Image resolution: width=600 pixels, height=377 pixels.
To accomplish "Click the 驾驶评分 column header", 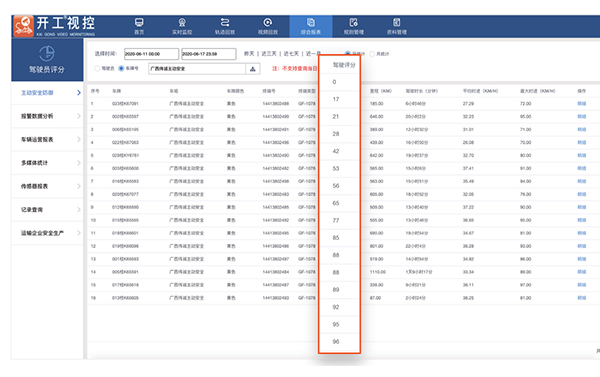I will [x=344, y=65].
